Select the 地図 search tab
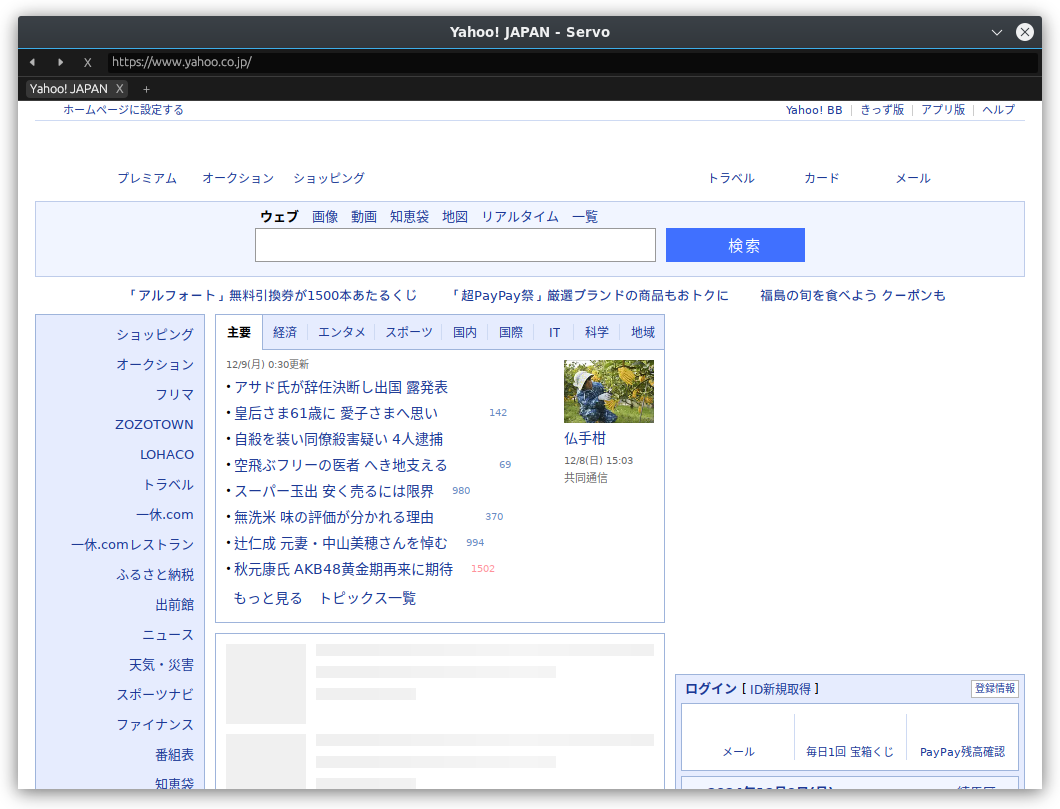This screenshot has height=809, width=1060. click(455, 216)
